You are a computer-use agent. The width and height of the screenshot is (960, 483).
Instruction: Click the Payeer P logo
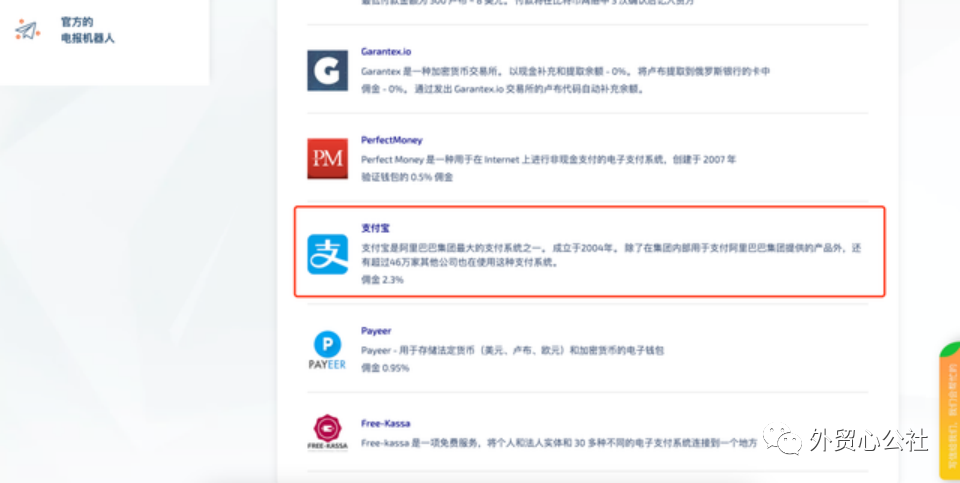328,350
